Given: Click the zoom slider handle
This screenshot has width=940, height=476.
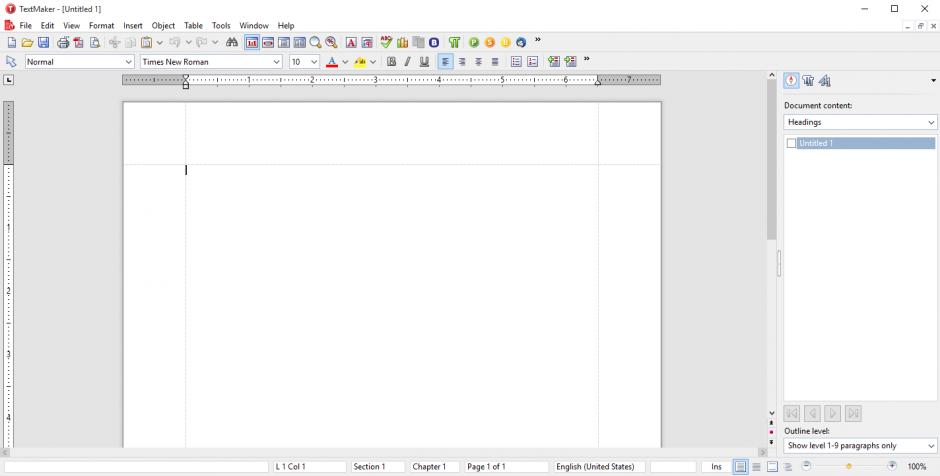Looking at the screenshot, I should point(849,466).
